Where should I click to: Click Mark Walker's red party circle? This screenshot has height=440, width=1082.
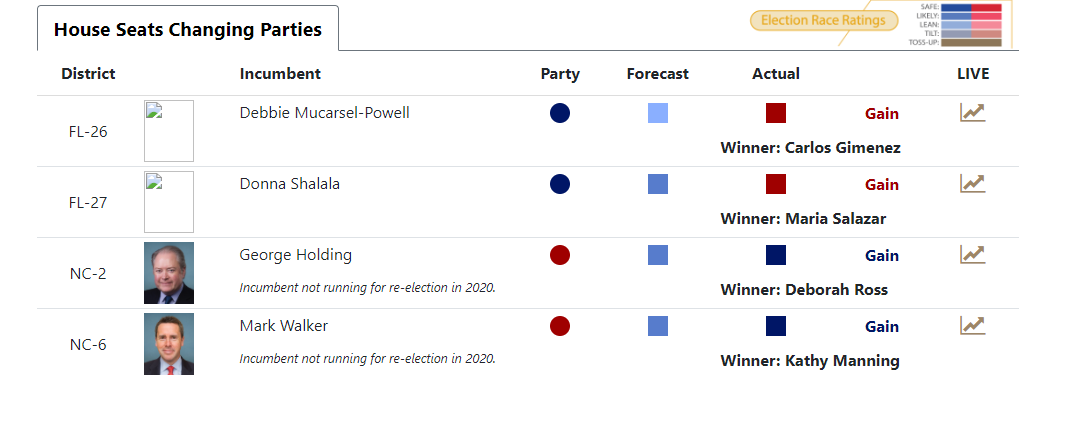[x=560, y=326]
